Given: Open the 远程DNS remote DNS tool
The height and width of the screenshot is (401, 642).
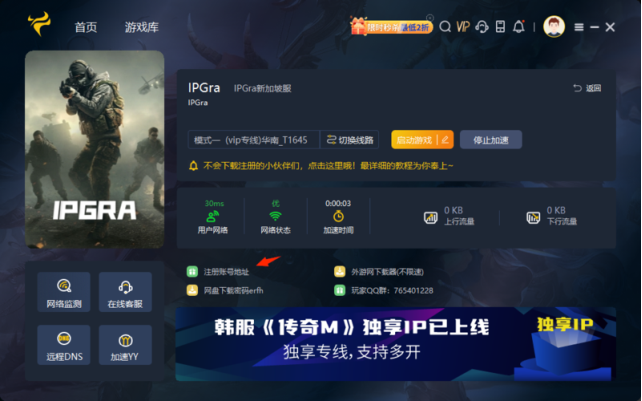Looking at the screenshot, I should point(64,345).
